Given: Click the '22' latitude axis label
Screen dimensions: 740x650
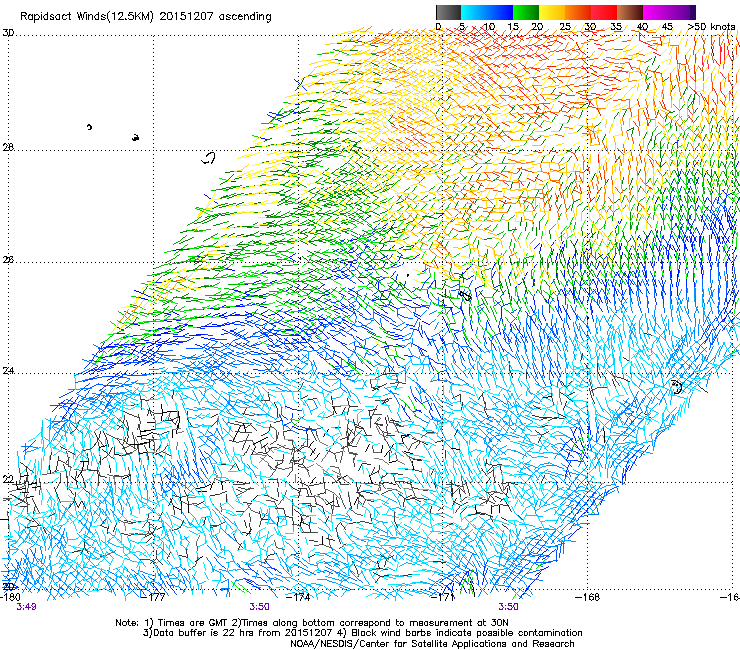Looking at the screenshot, I should [8, 479].
